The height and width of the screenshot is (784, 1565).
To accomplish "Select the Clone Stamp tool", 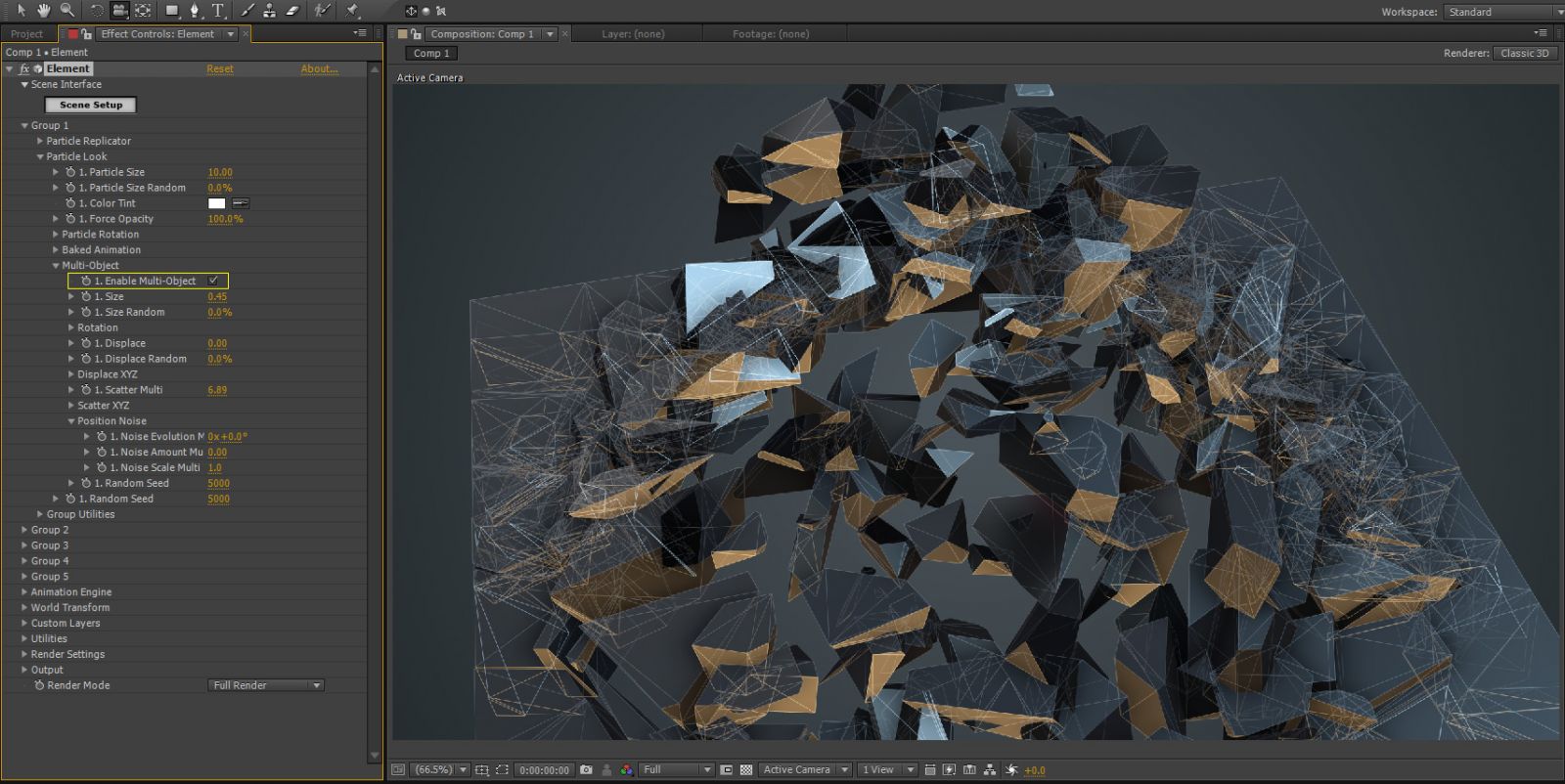I will tap(269, 11).
